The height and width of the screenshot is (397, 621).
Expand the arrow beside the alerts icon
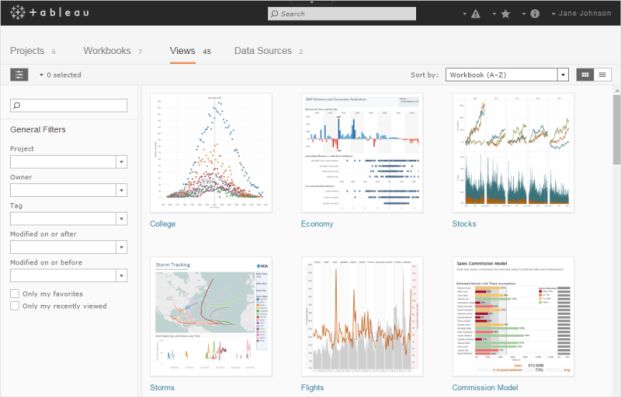pyautogui.click(x=465, y=14)
